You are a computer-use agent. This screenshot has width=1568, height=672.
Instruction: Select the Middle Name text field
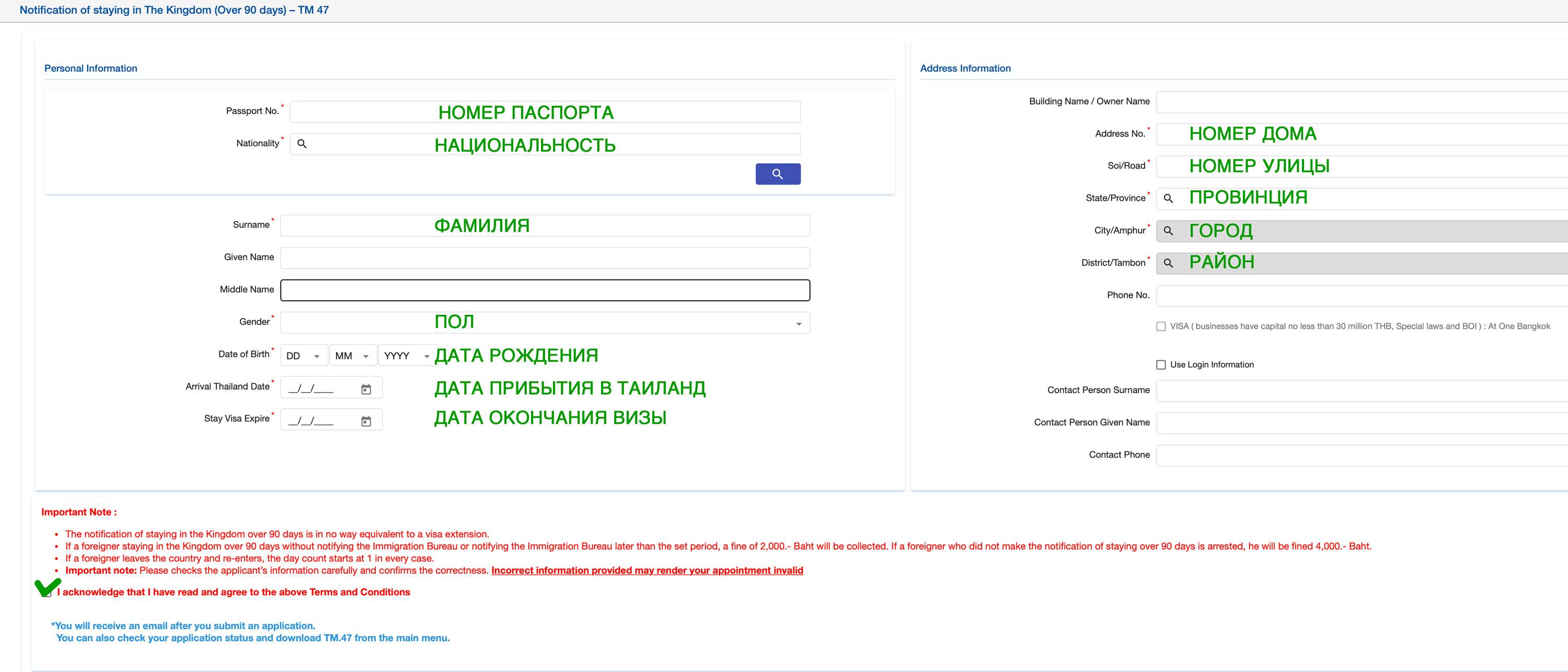(544, 290)
